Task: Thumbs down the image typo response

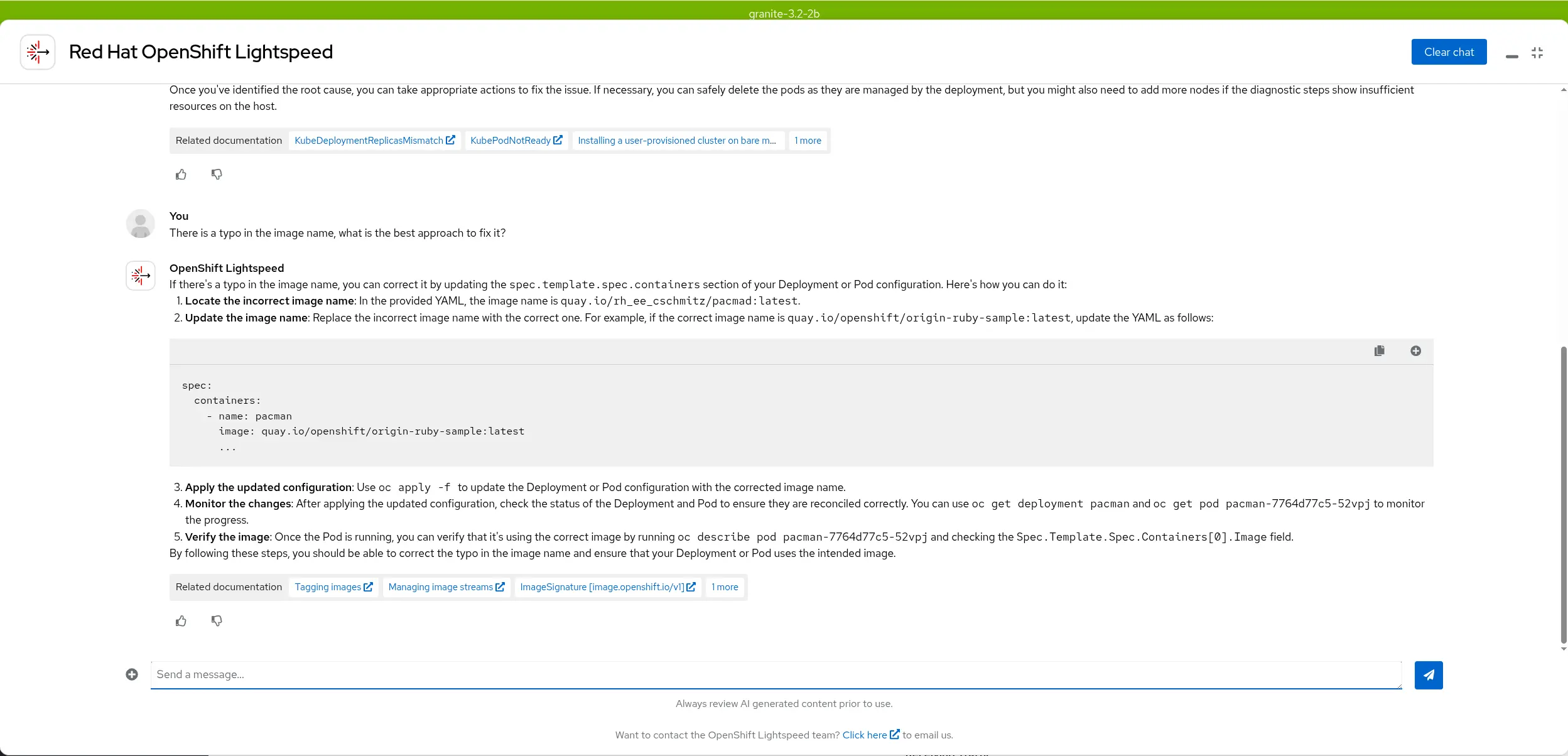Action: tap(217, 621)
